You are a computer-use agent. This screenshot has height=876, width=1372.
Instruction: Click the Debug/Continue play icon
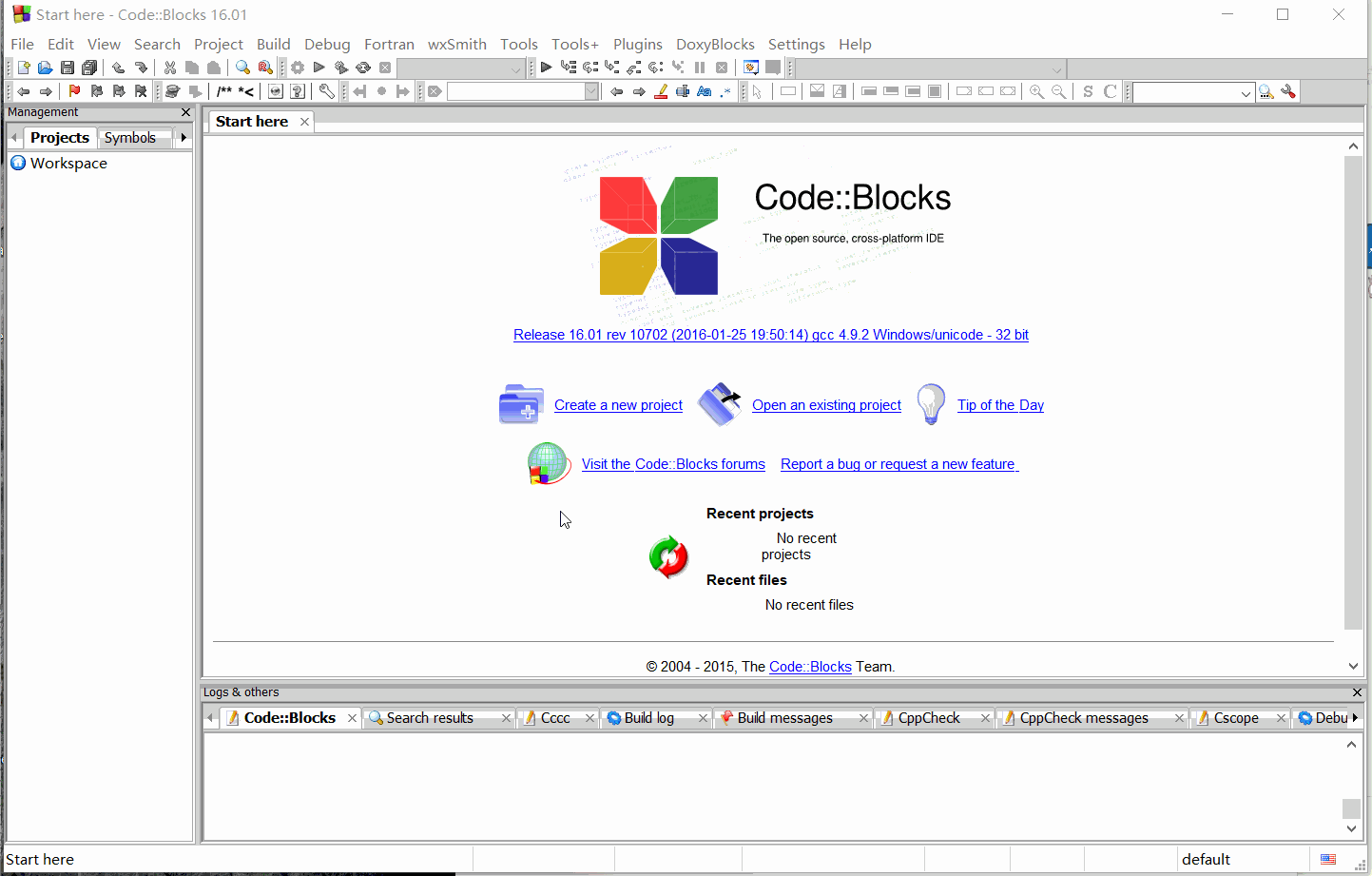click(546, 68)
